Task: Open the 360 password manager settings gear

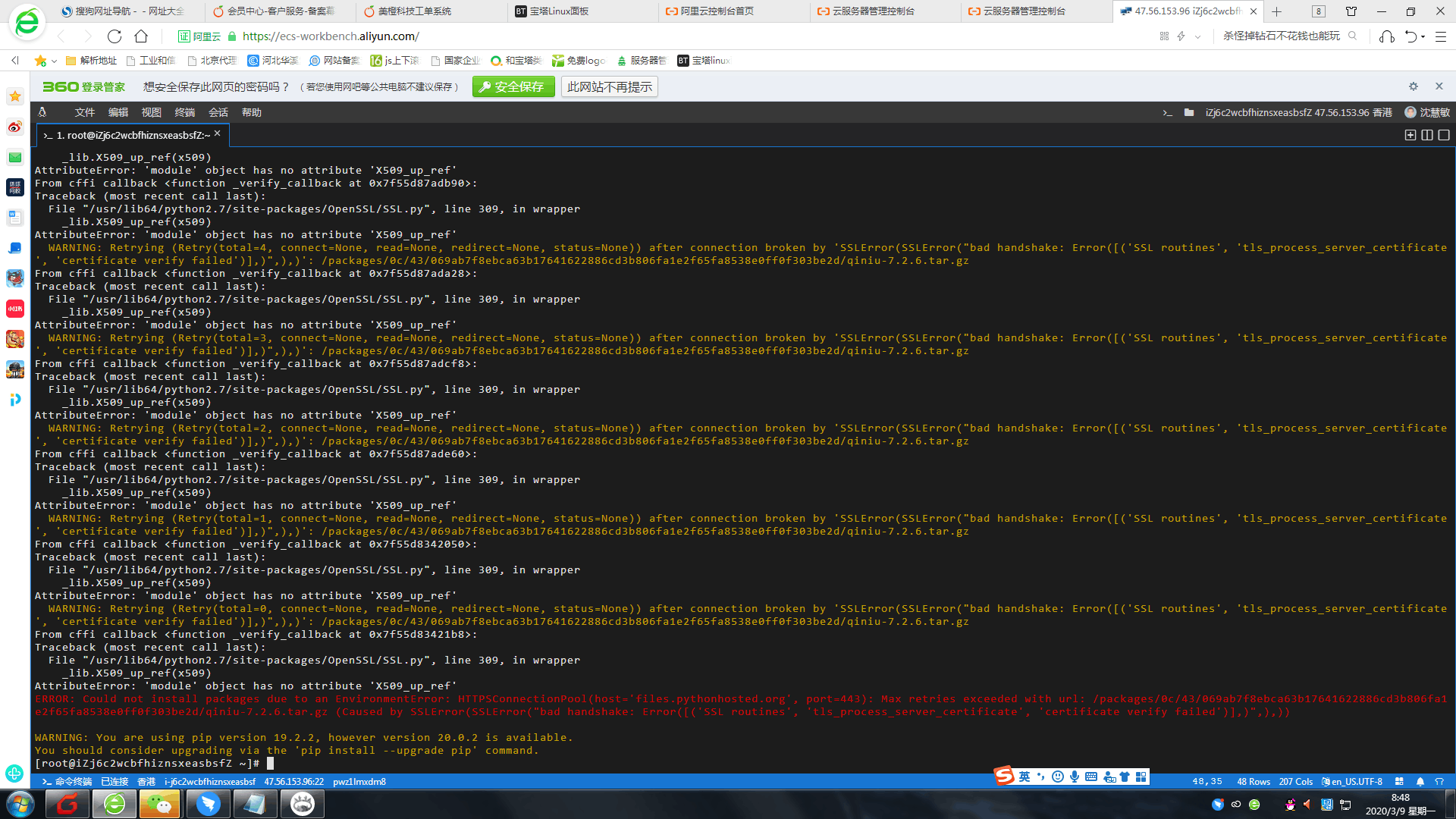Action: [1413, 86]
